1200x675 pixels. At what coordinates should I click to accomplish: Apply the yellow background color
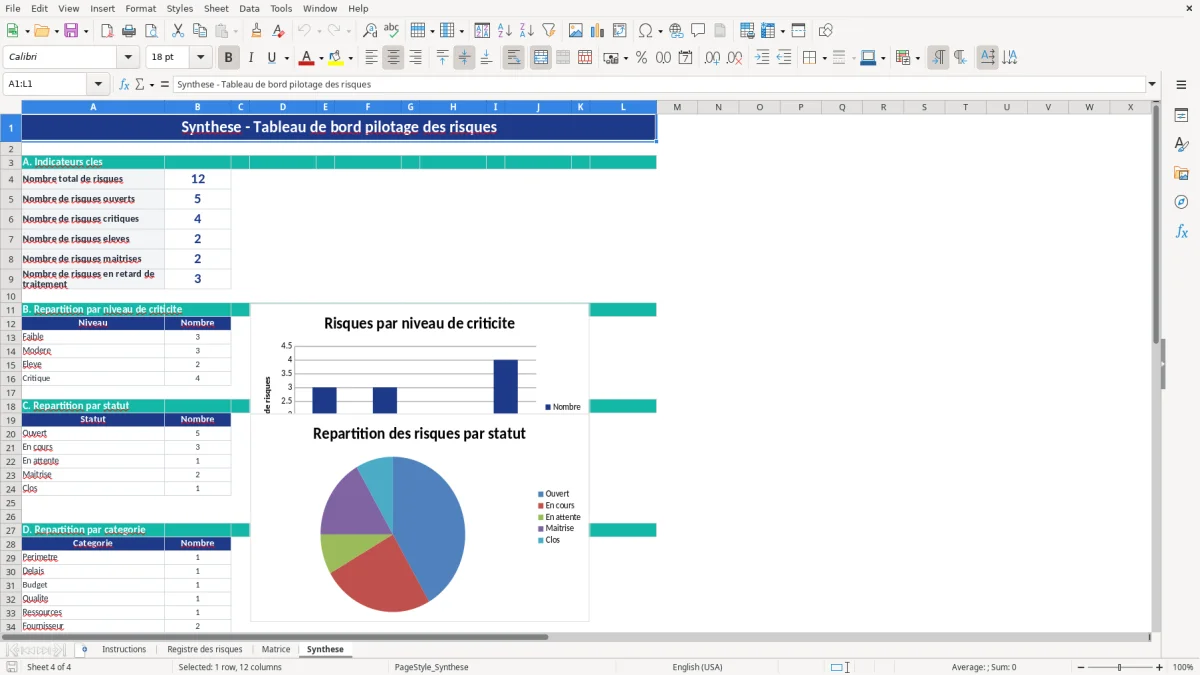click(337, 58)
